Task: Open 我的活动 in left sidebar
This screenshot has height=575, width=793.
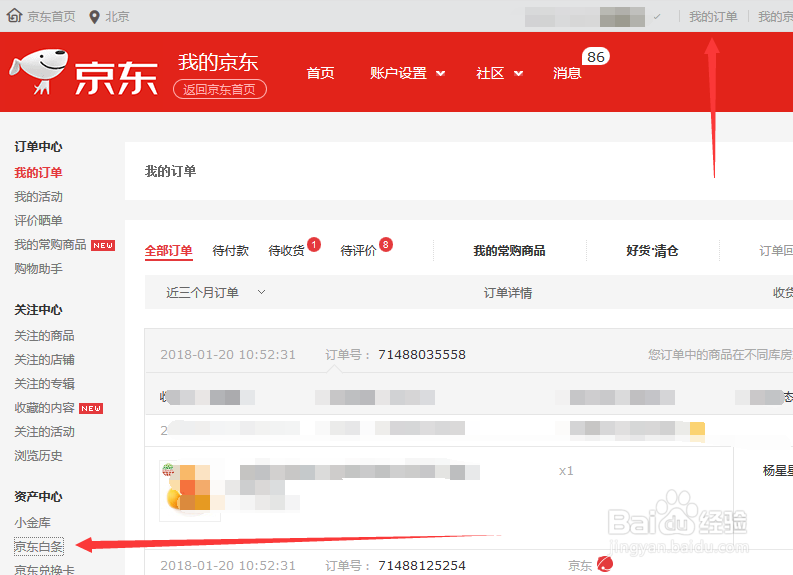Action: coord(38,197)
